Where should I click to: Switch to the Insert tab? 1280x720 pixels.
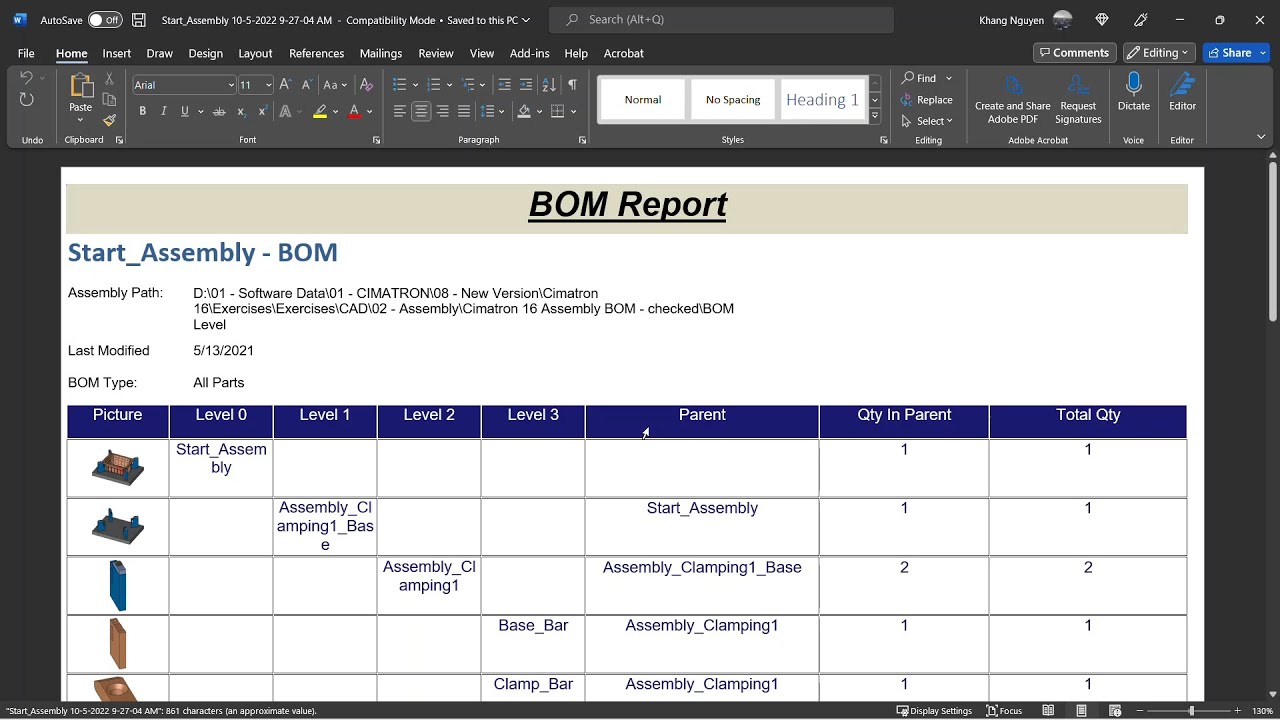pyautogui.click(x=117, y=53)
